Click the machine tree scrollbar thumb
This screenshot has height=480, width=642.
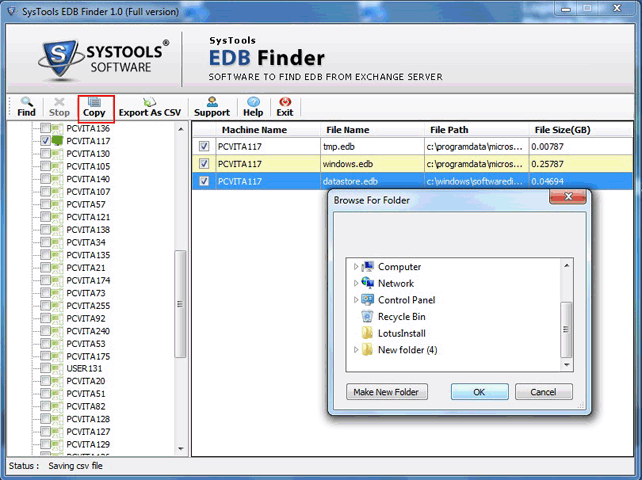click(180, 304)
